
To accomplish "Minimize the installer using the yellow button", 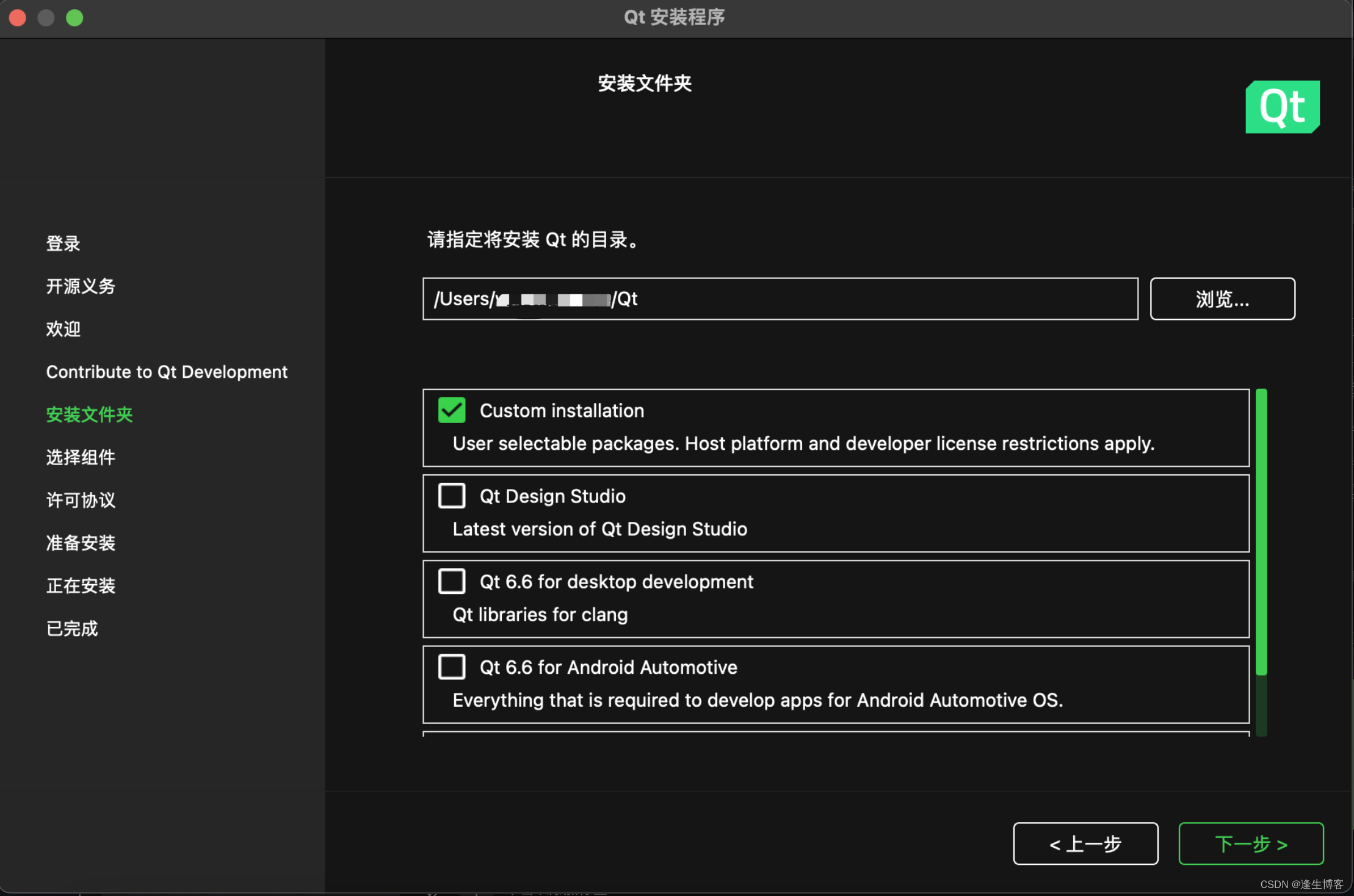I will pos(46,18).
